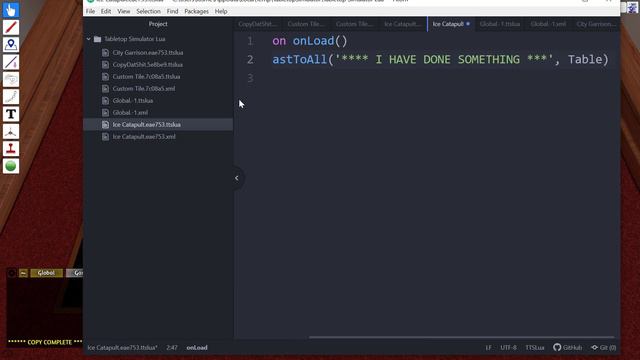
Task: Click the COPY COMPLETE chat message
Action: (x=45, y=342)
